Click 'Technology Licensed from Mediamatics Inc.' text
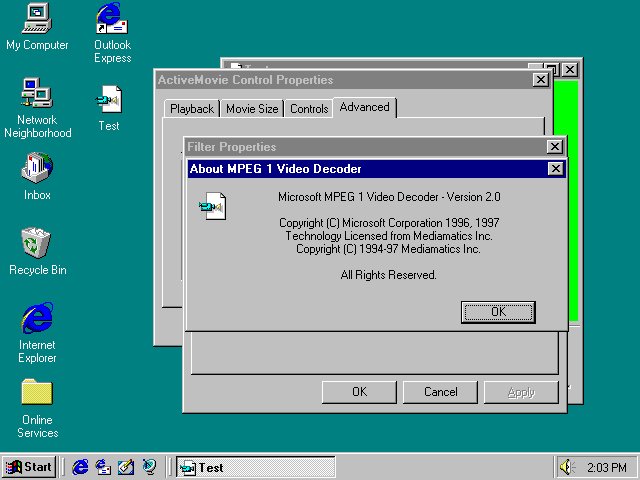 (389, 236)
